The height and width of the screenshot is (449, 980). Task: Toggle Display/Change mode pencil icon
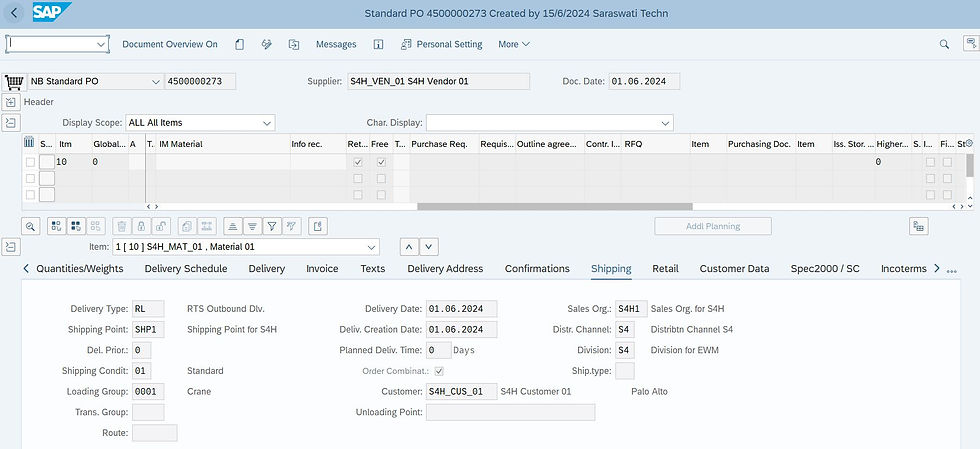tap(267, 44)
